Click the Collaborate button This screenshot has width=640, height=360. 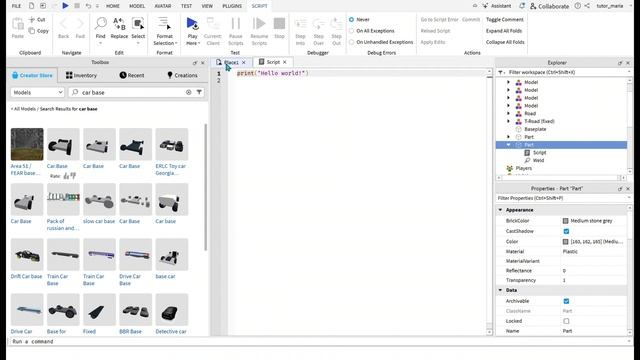pyautogui.click(x=549, y=6)
